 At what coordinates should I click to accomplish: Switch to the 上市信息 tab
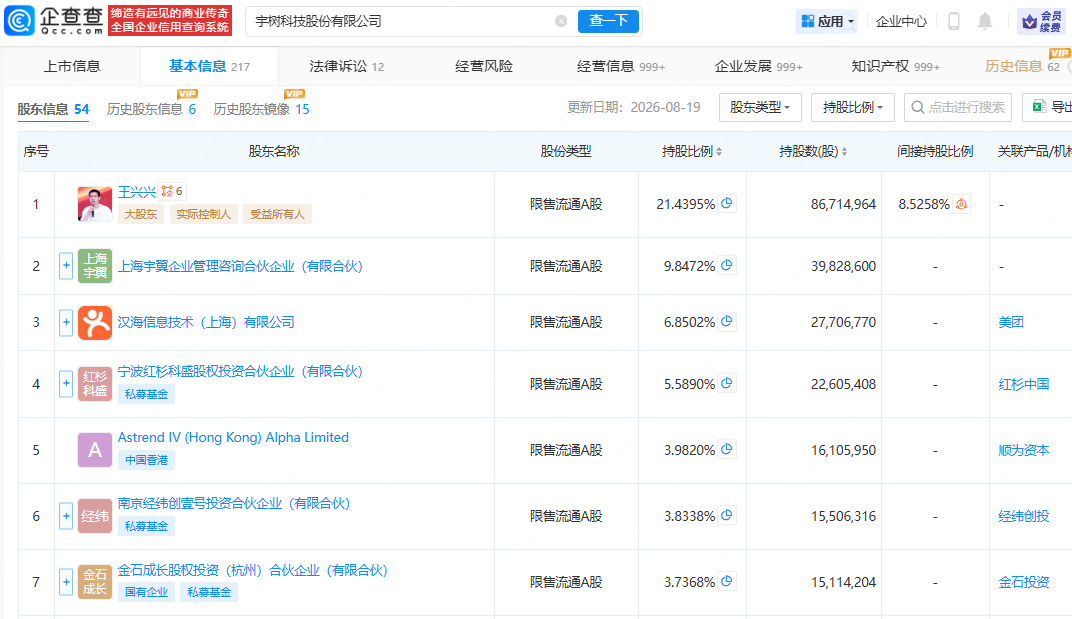[72, 66]
